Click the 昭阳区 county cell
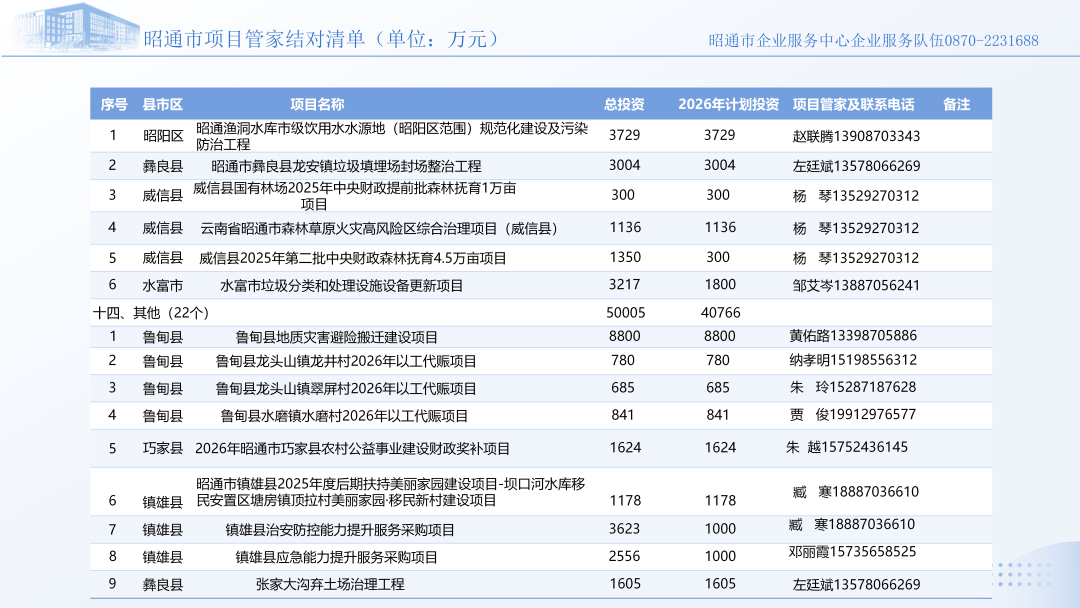Screen dimensions: 1080x608 click(163, 136)
